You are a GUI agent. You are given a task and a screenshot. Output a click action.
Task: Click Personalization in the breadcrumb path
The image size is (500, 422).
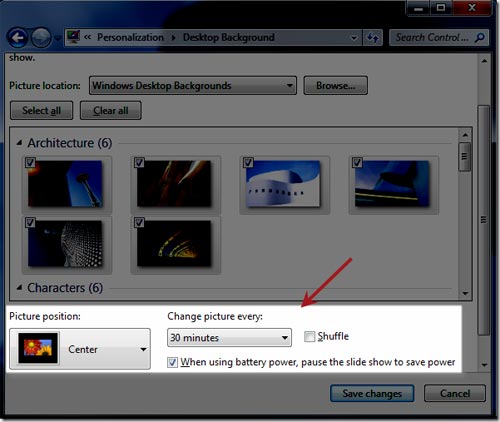point(130,37)
